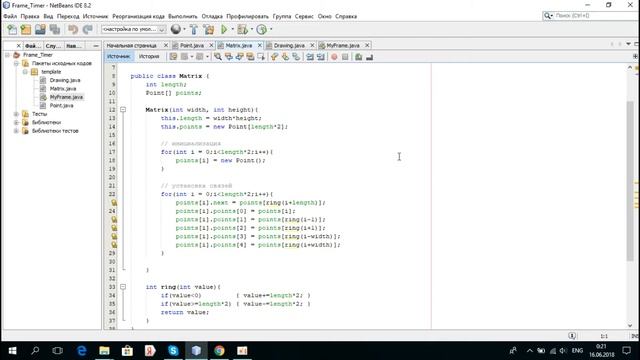Viewport: 640px width, 360px height.
Task: Switch to the Drawing.java tab
Action: [289, 45]
